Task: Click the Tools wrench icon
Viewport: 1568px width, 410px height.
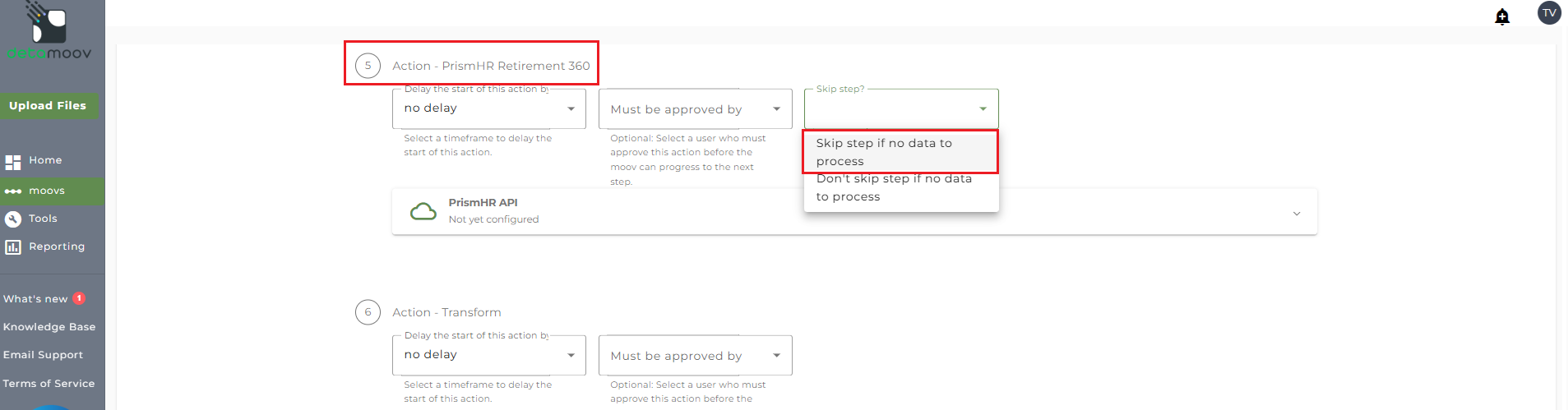Action: pyautogui.click(x=12, y=219)
